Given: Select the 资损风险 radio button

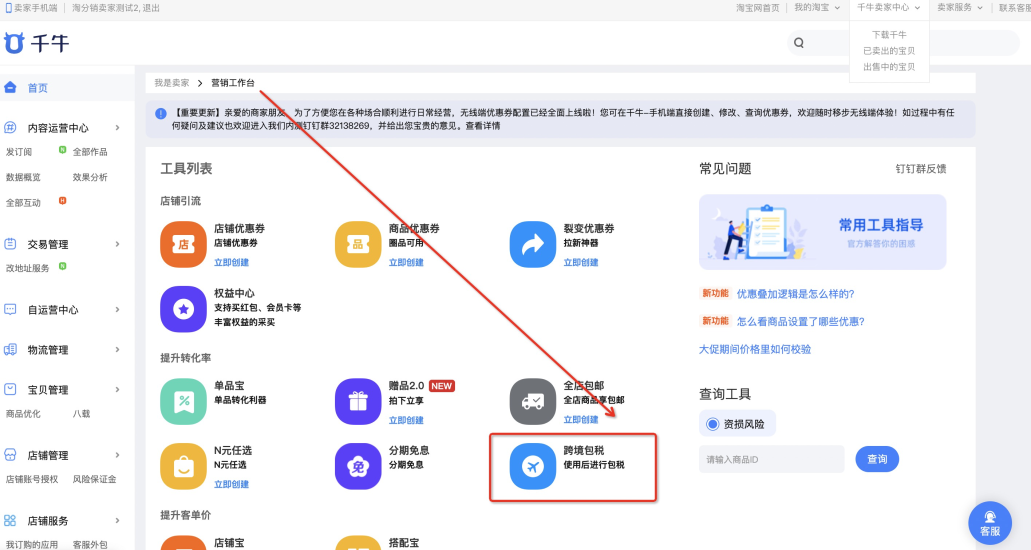Looking at the screenshot, I should [x=712, y=424].
